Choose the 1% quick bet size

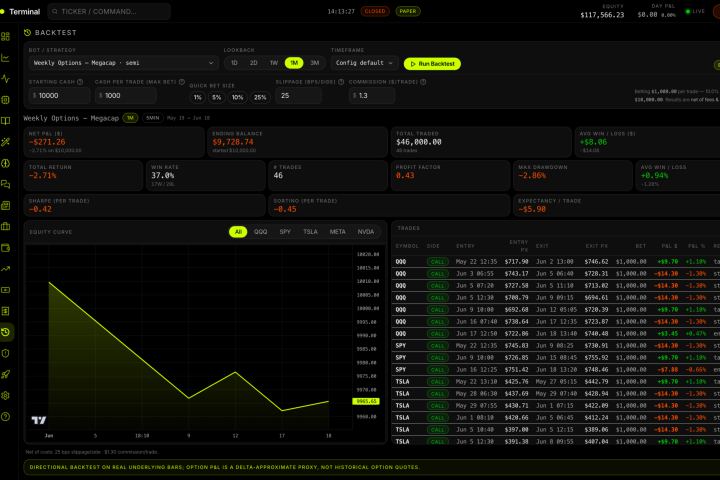tap(197, 97)
